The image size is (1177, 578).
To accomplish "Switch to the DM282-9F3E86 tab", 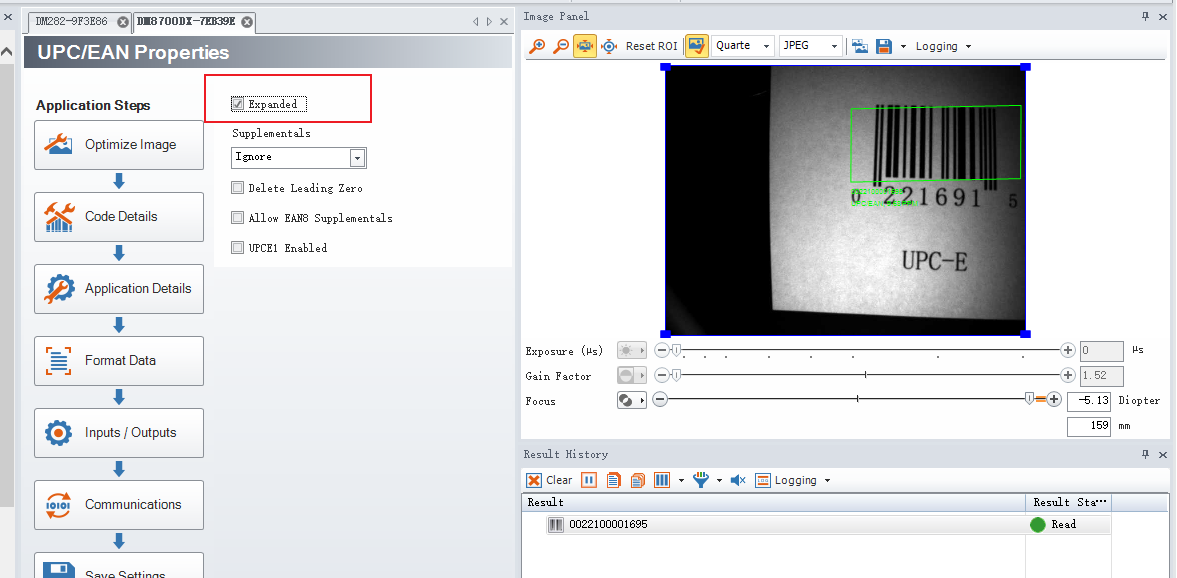I will click(73, 22).
